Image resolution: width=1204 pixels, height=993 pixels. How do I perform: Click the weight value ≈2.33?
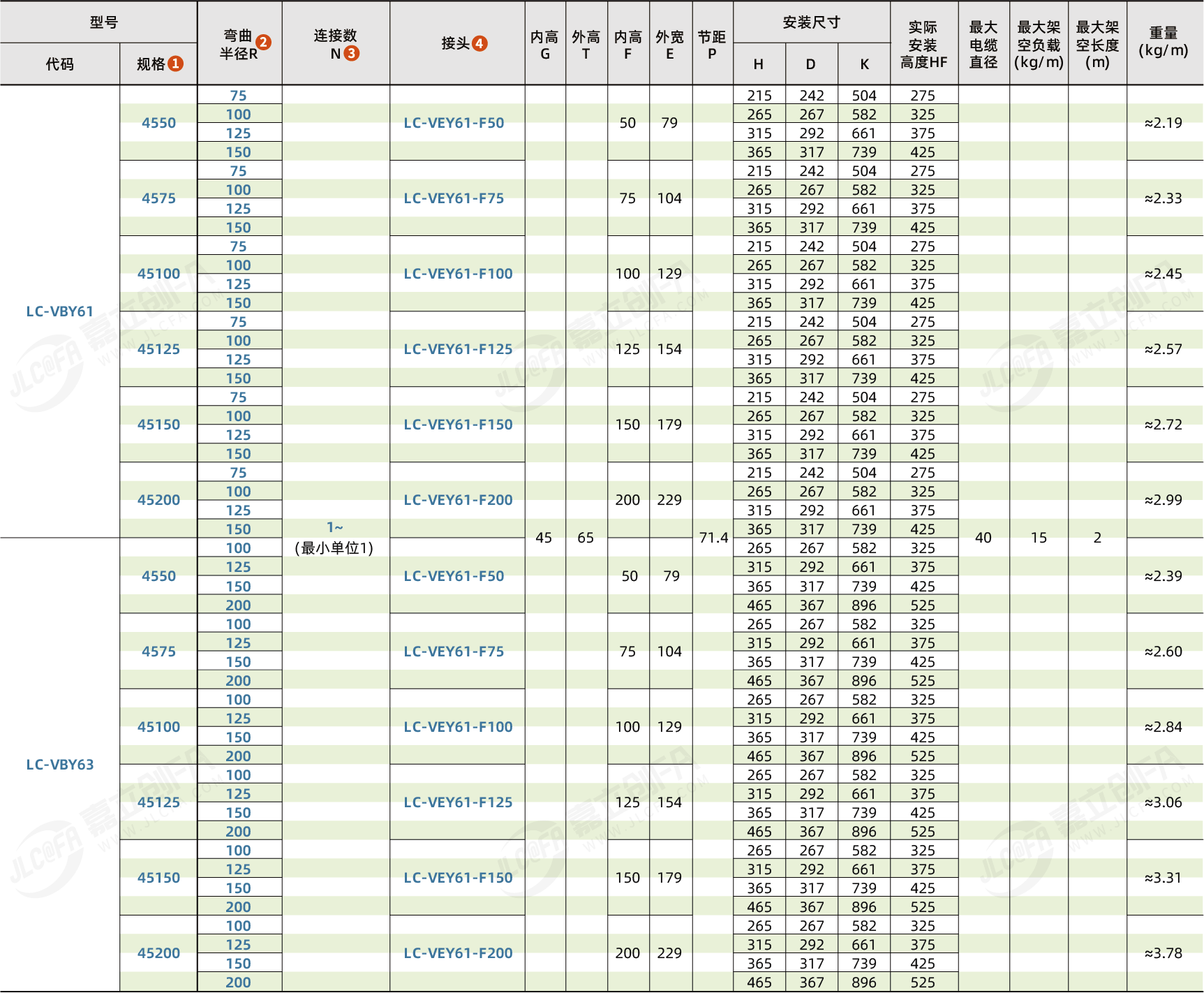pyautogui.click(x=1164, y=198)
